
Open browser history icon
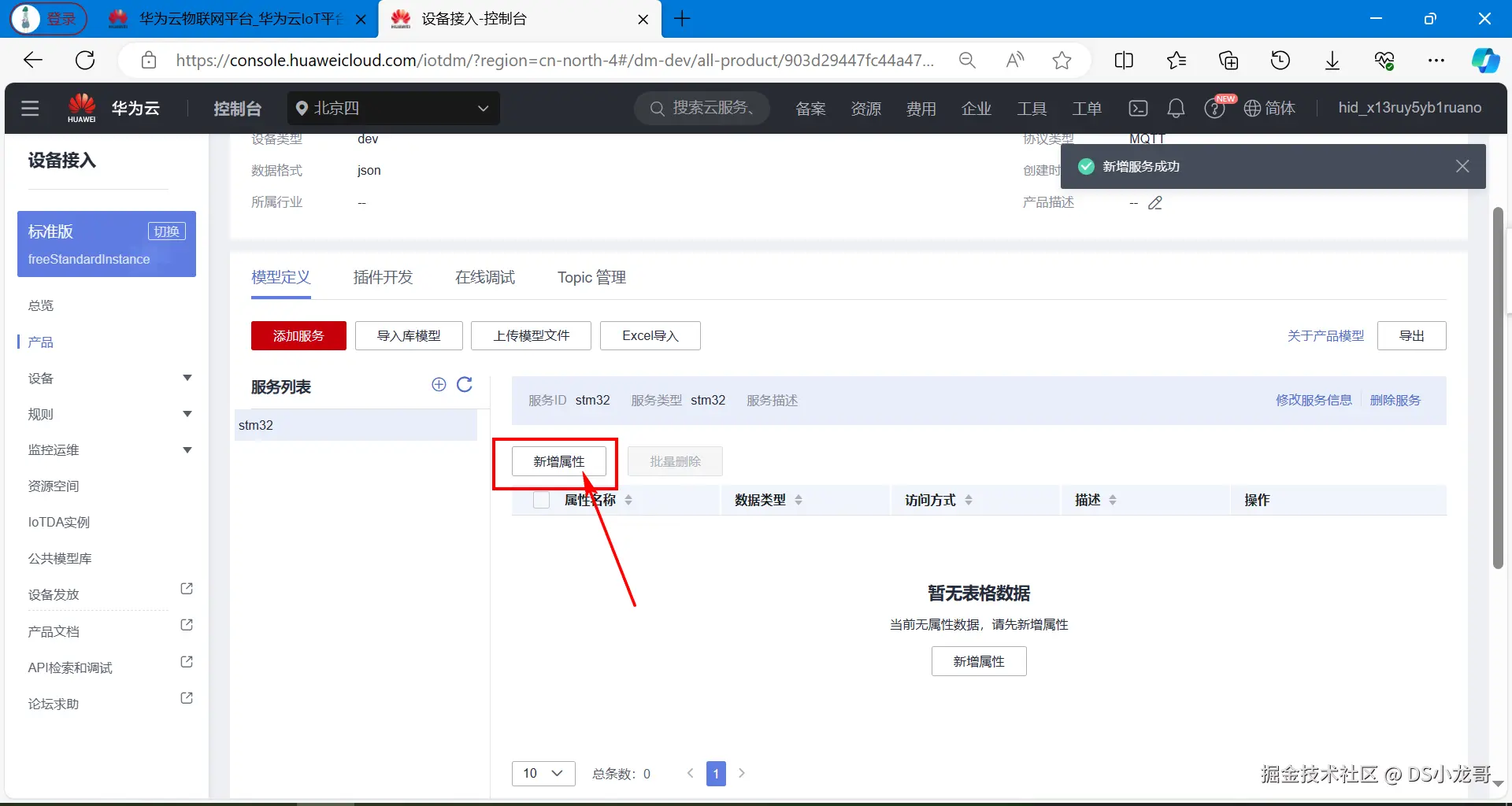[1280, 60]
